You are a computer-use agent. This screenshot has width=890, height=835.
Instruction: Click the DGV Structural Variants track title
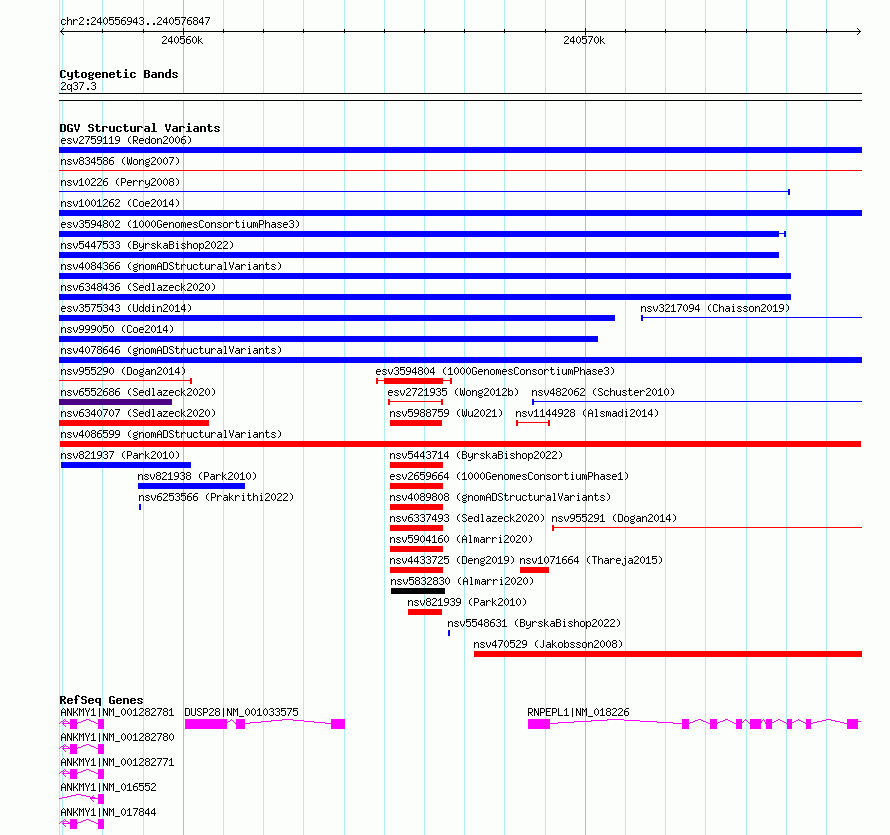pyautogui.click(x=140, y=128)
